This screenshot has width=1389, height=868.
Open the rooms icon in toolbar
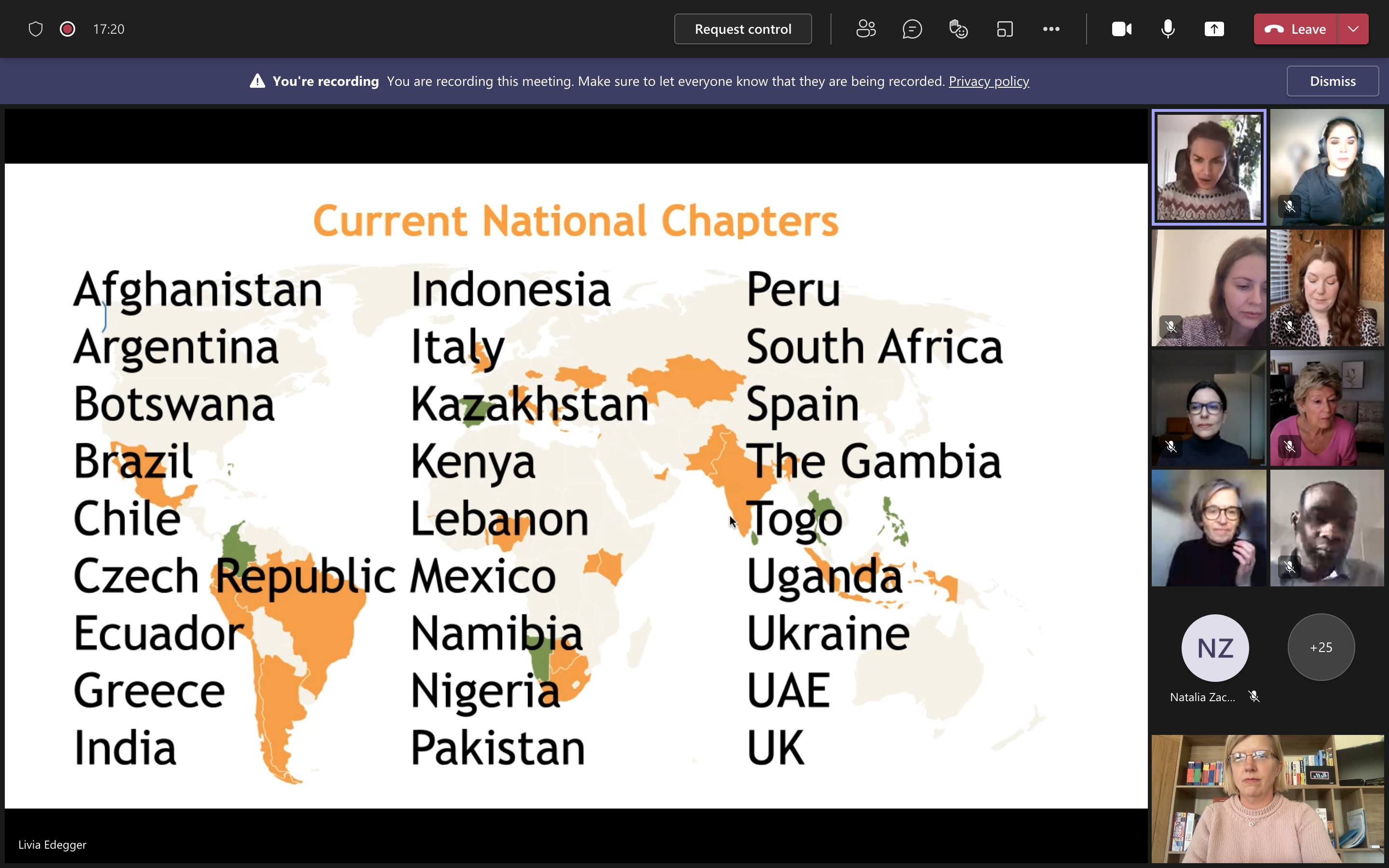1005,29
